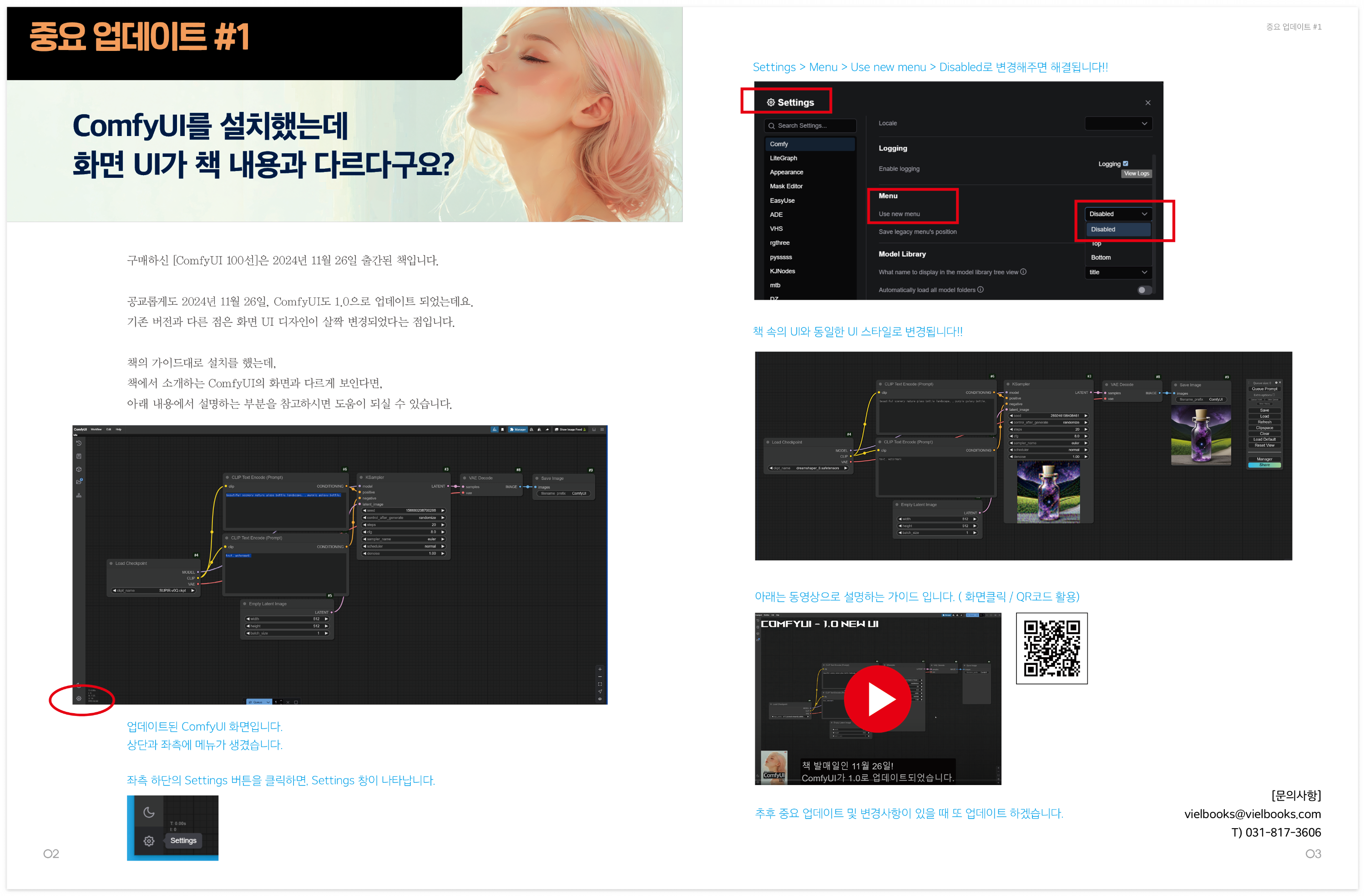Expand the Use new menu dropdown

[x=1118, y=214]
